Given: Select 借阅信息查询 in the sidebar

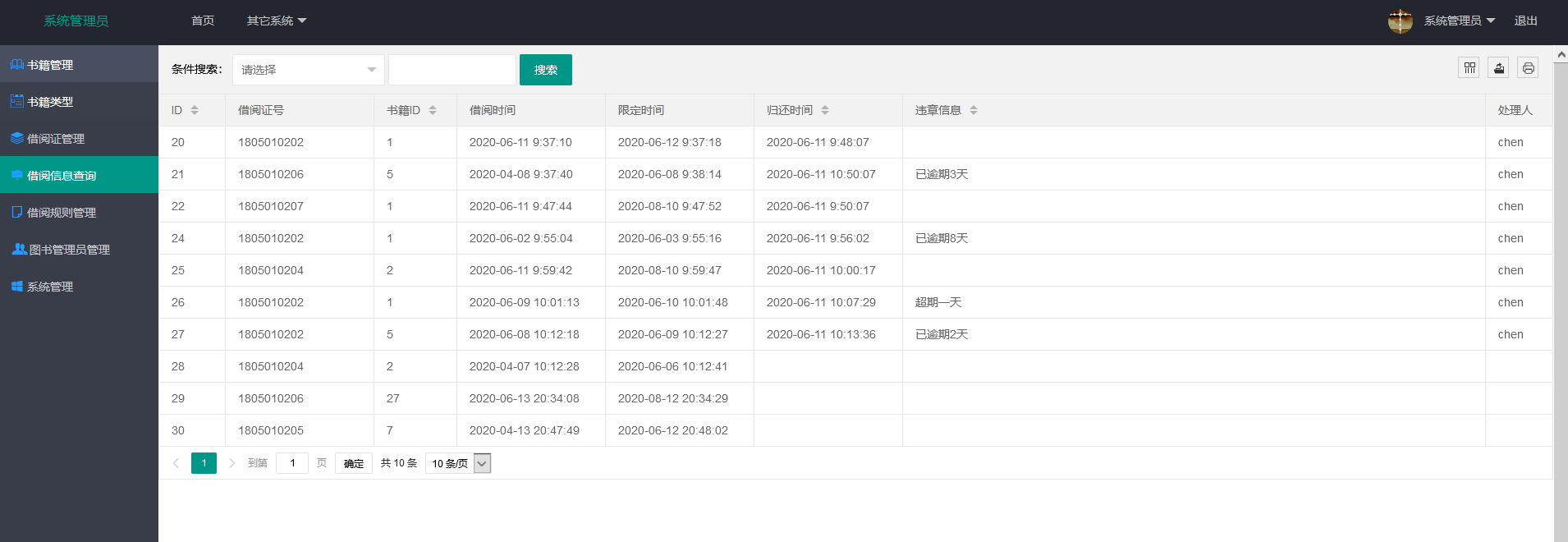Looking at the screenshot, I should 79,175.
